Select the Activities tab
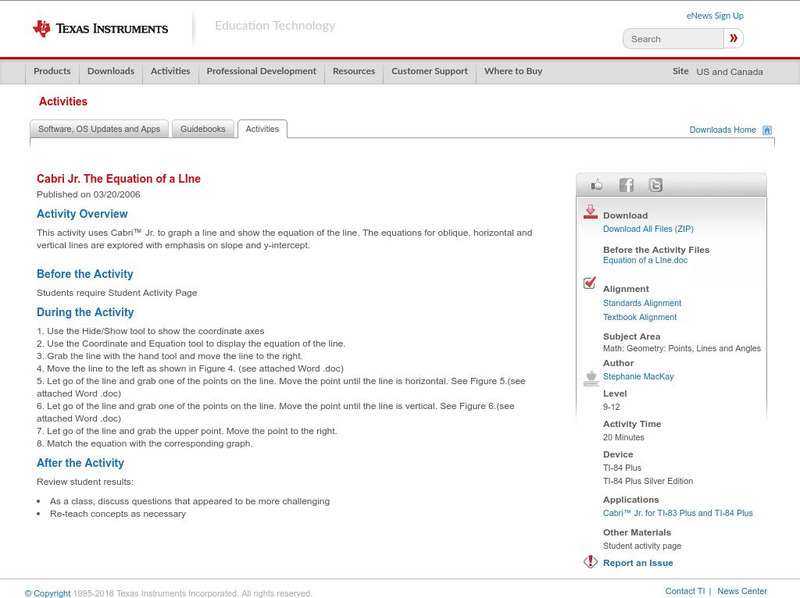The width and height of the screenshot is (800, 598). coord(262,129)
